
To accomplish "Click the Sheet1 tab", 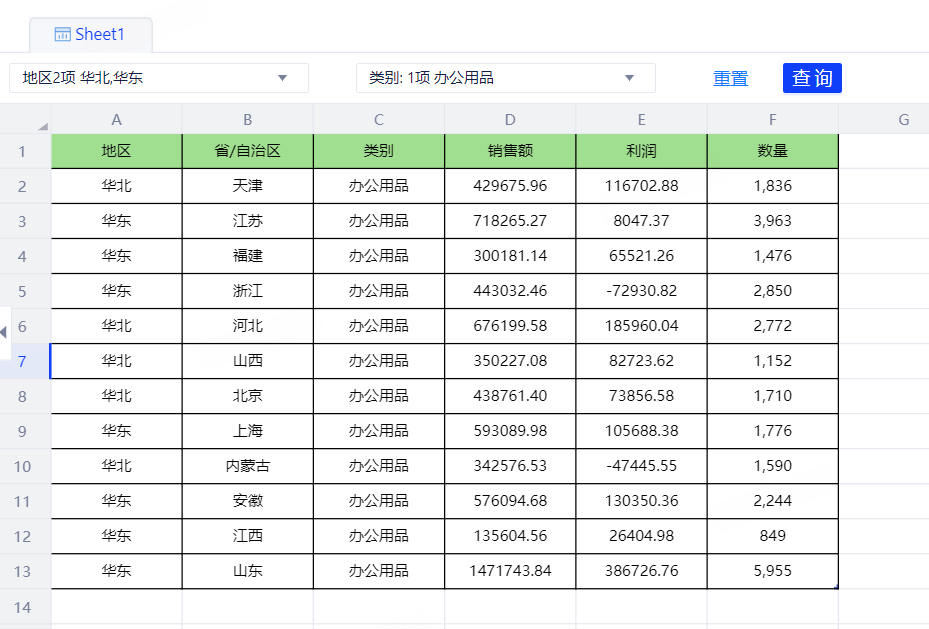I will point(90,35).
